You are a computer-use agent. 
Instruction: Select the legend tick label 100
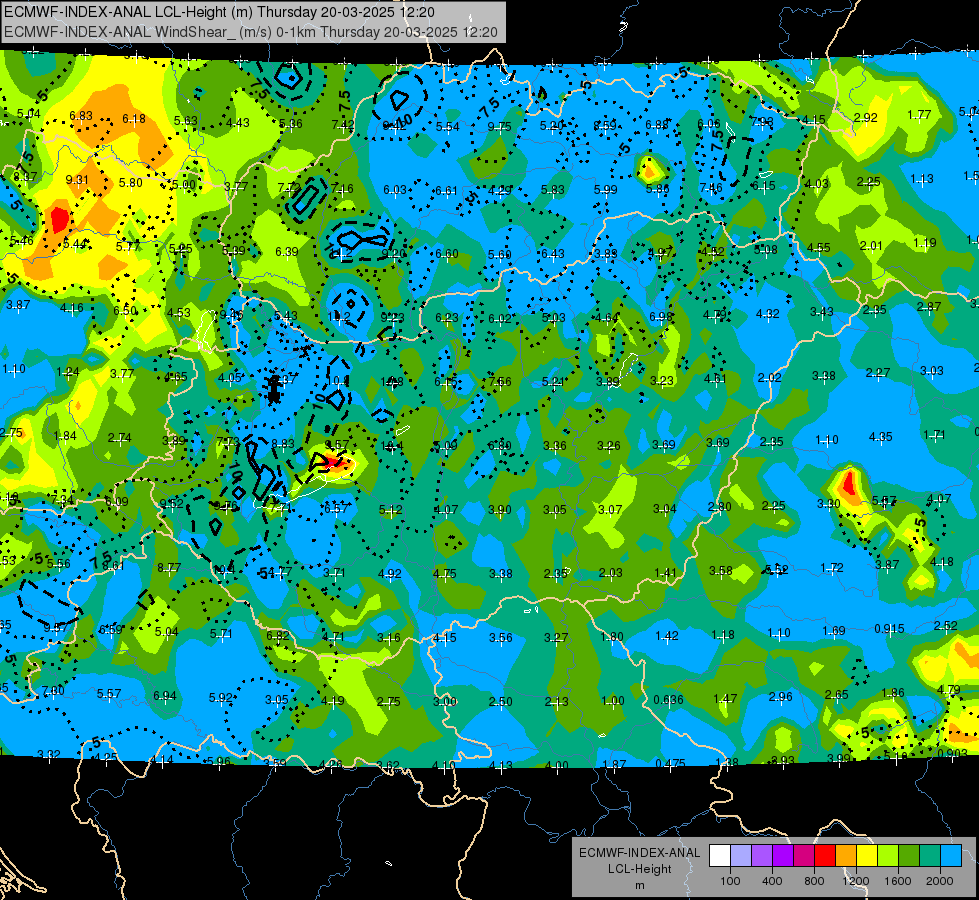pos(731,881)
